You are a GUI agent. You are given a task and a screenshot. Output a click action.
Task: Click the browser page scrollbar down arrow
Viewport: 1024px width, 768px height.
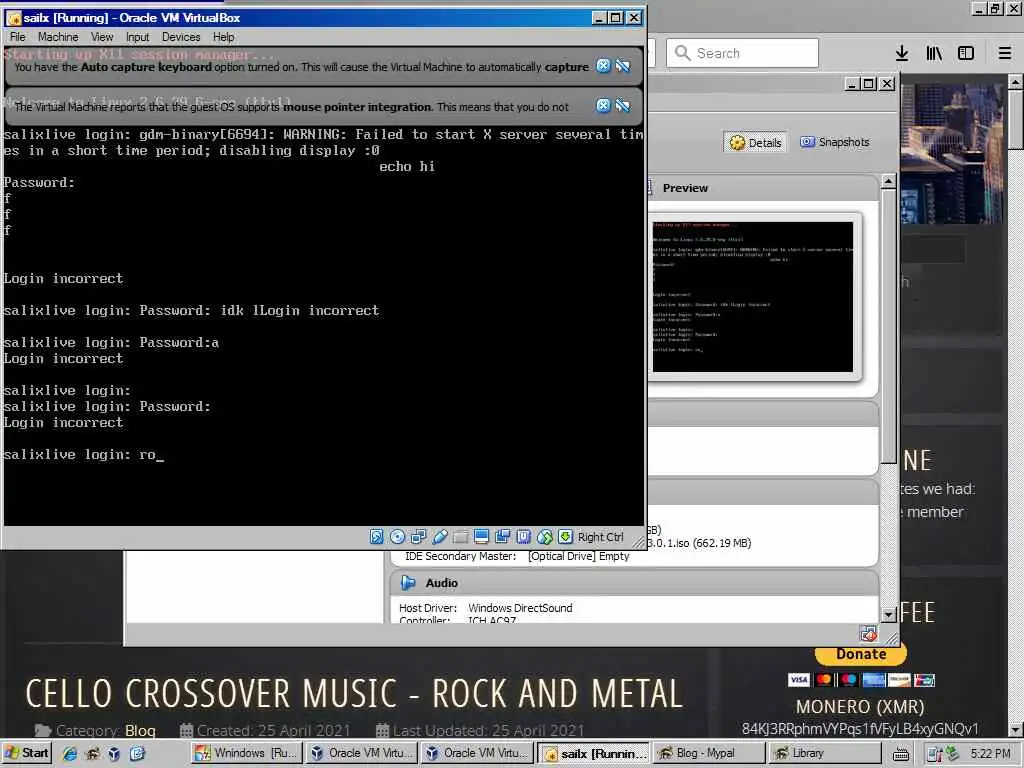click(1016, 729)
